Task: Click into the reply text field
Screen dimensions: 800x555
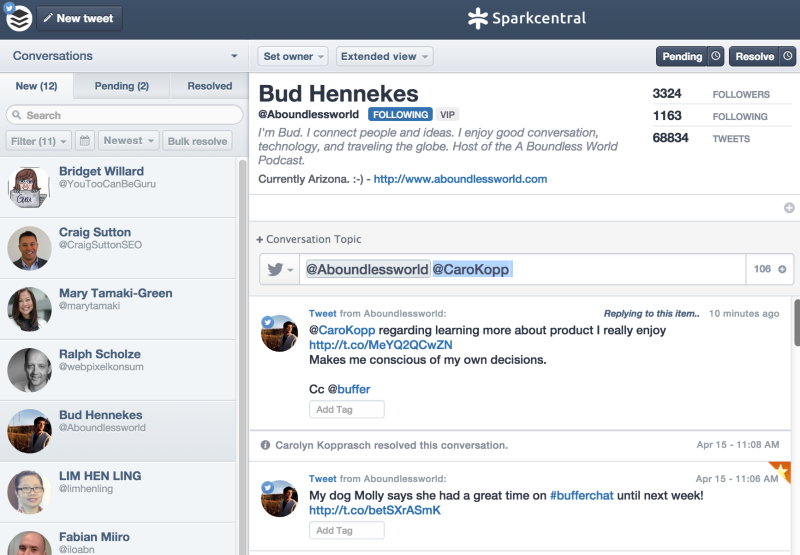Action: click(x=522, y=269)
